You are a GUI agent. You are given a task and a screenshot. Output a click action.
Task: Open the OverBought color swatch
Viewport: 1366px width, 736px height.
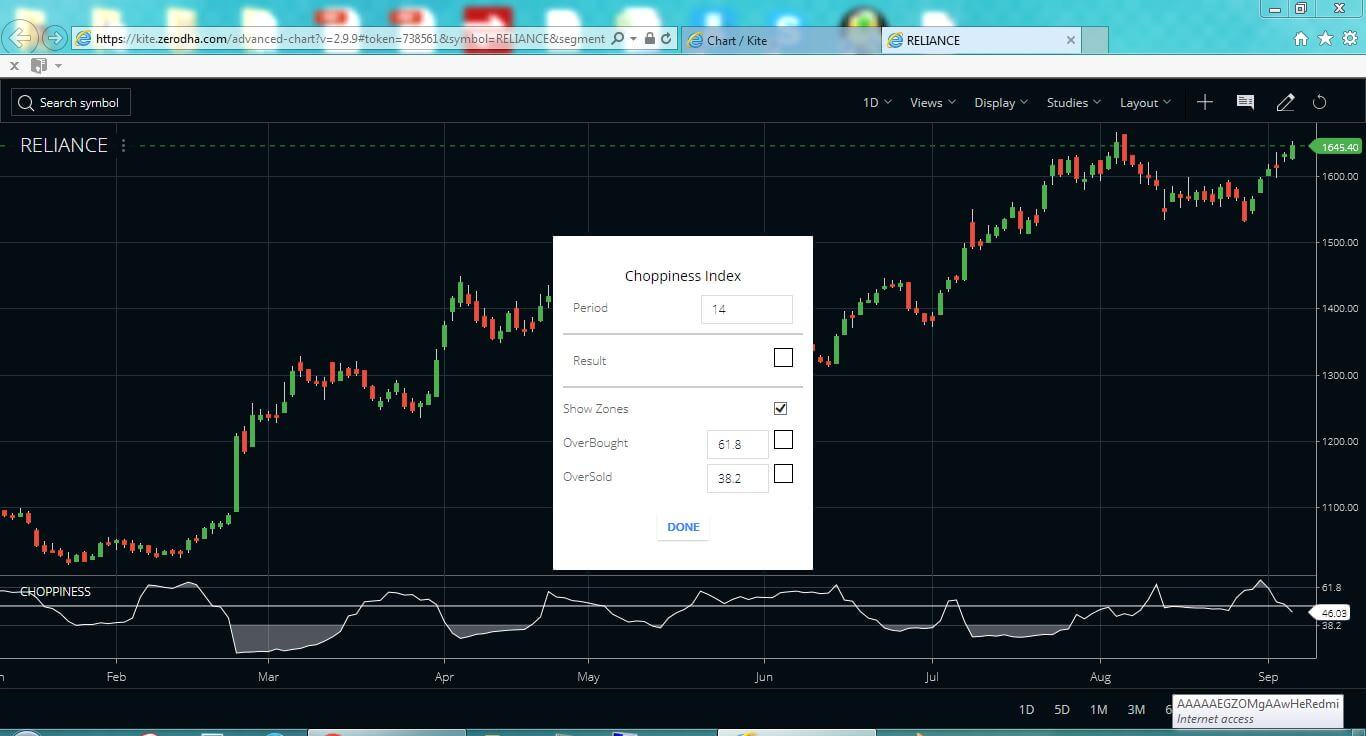coord(783,440)
